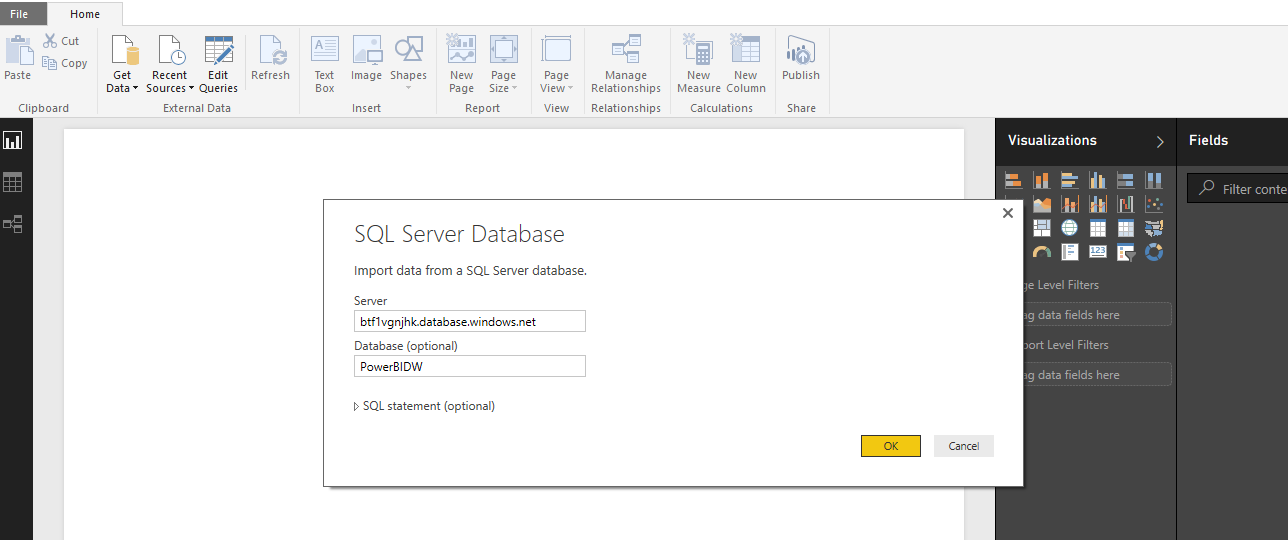1288x540 pixels.
Task: Select Waterfall chart visualization
Action: coord(1126,204)
